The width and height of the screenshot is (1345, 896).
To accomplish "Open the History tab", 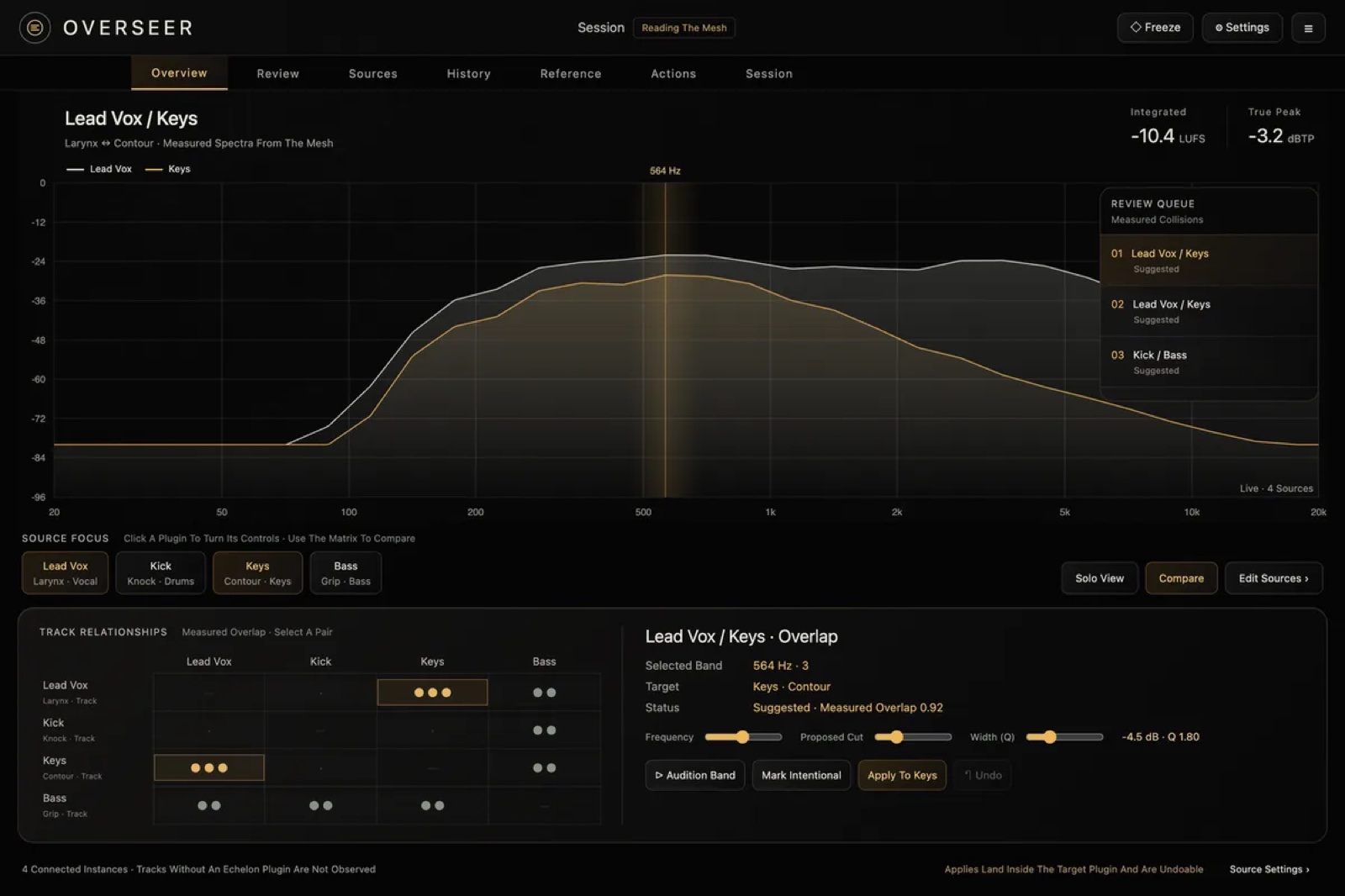I will tap(468, 74).
